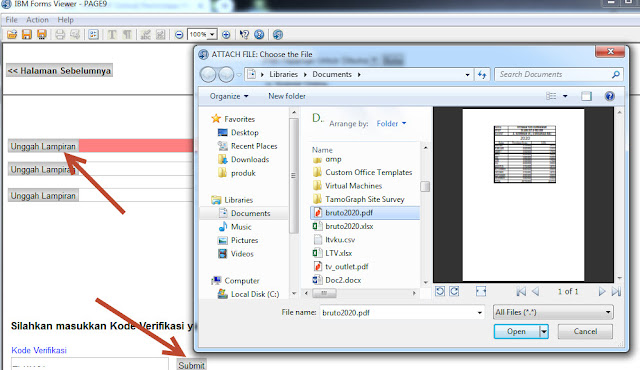The height and width of the screenshot is (370, 640).
Task: Select Libraries in the address breadcrumb
Action: pyautogui.click(x=283, y=74)
